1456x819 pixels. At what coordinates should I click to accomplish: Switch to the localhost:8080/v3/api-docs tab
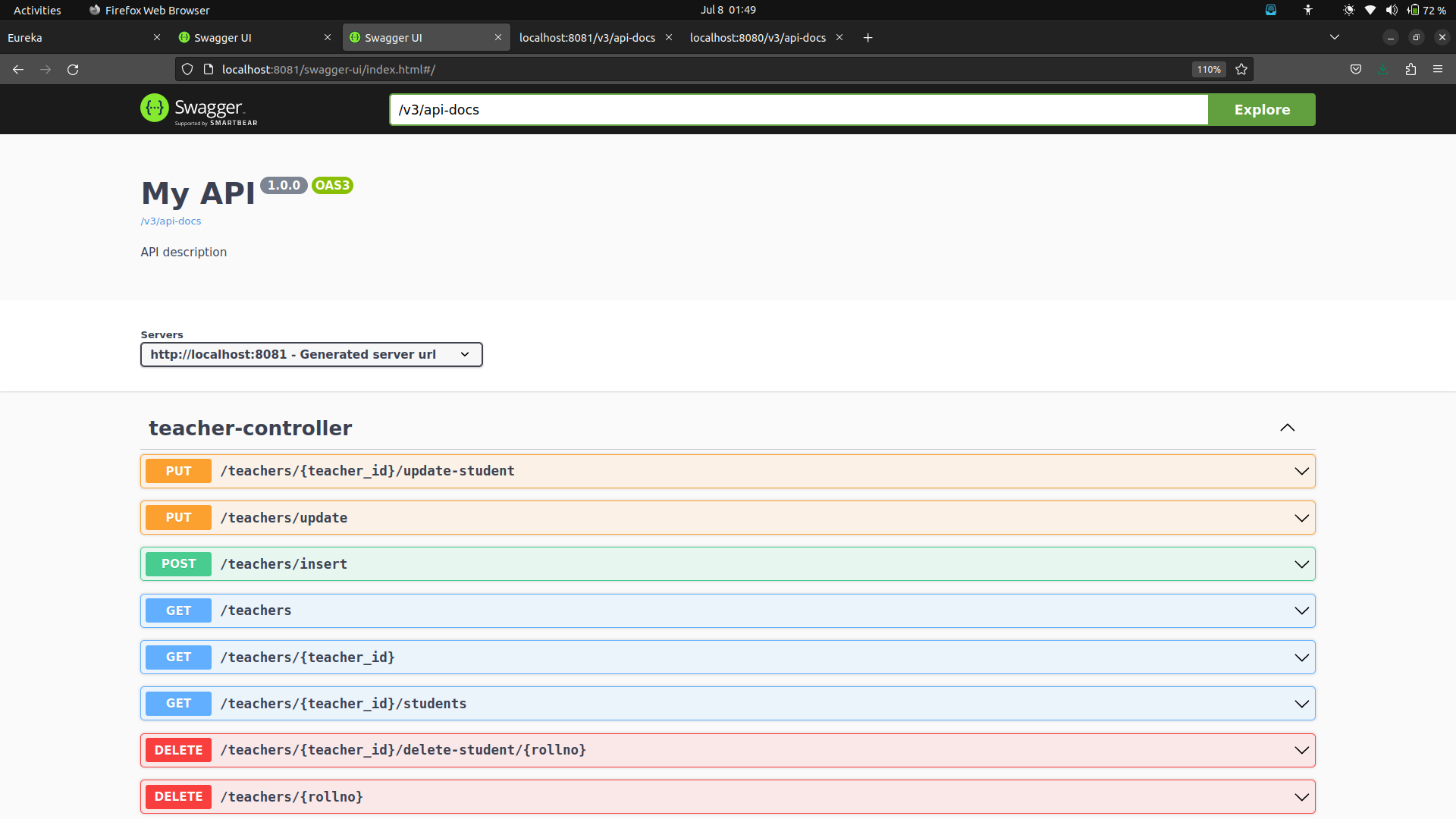coord(758,37)
